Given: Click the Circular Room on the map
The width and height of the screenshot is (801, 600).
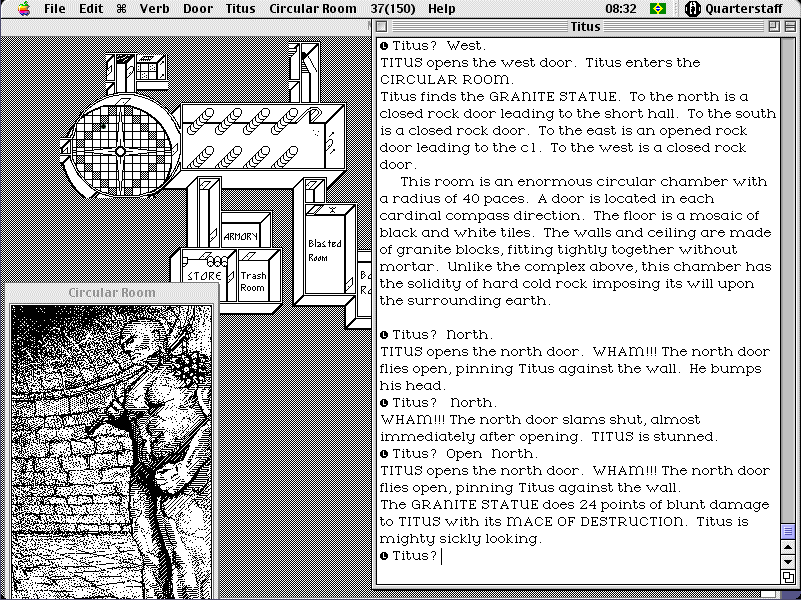Looking at the screenshot, I should [x=120, y=150].
